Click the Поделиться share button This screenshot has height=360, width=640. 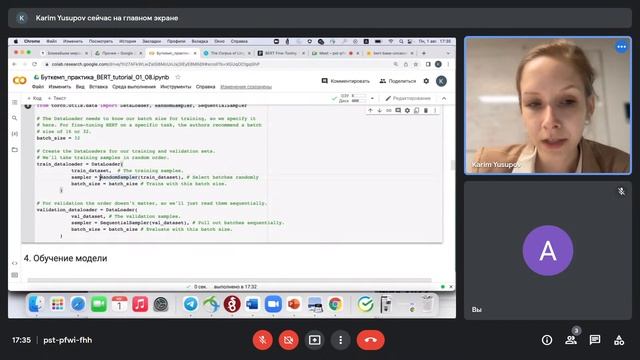click(x=398, y=81)
